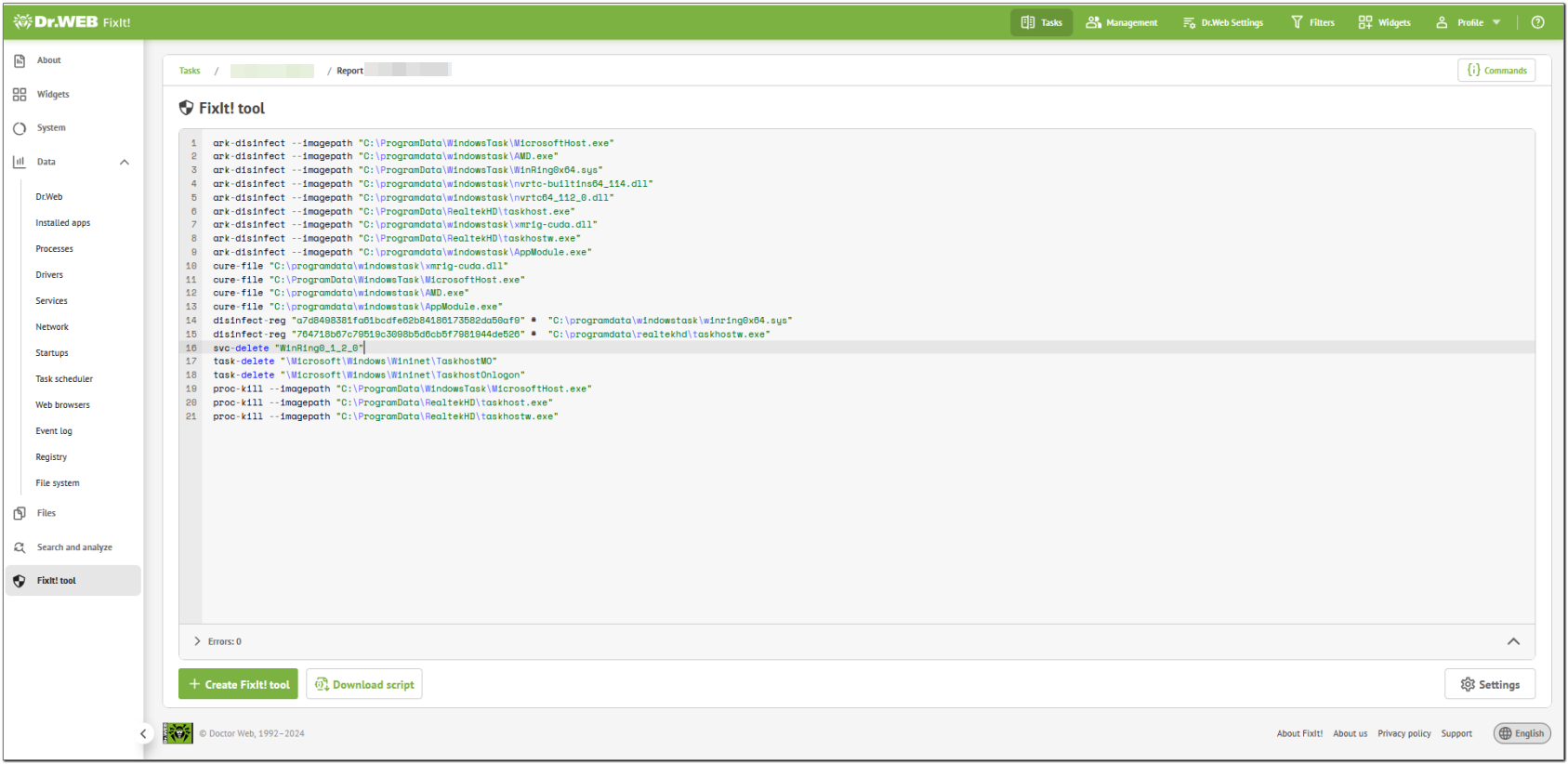This screenshot has height=764, width=1568.
Task: Select Installed apps under Data
Action: pos(63,223)
